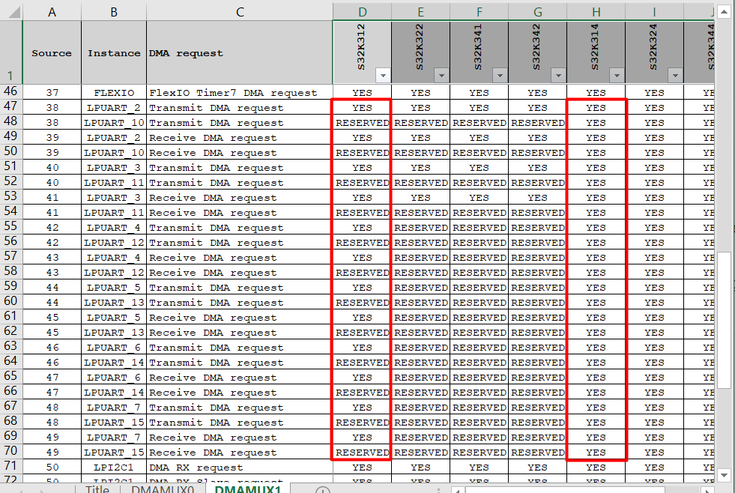Select column I header

654,11
